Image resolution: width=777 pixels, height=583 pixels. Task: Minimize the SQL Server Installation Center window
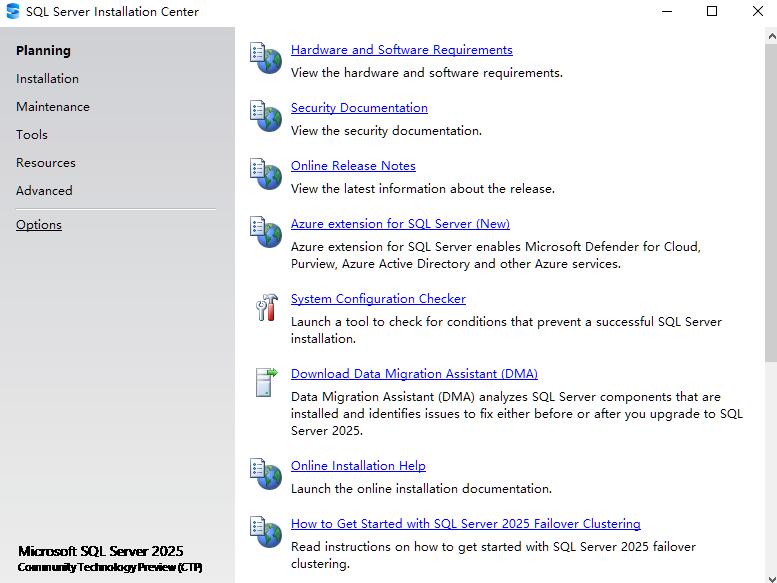667,11
